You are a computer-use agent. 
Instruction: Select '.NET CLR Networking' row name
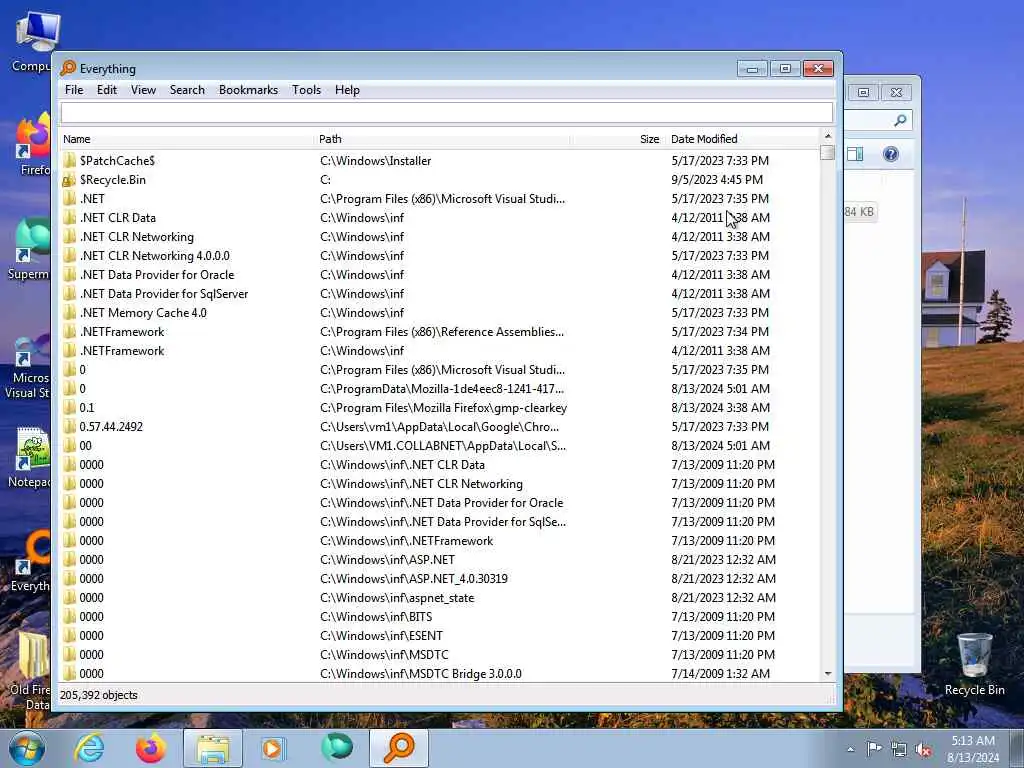(136, 236)
